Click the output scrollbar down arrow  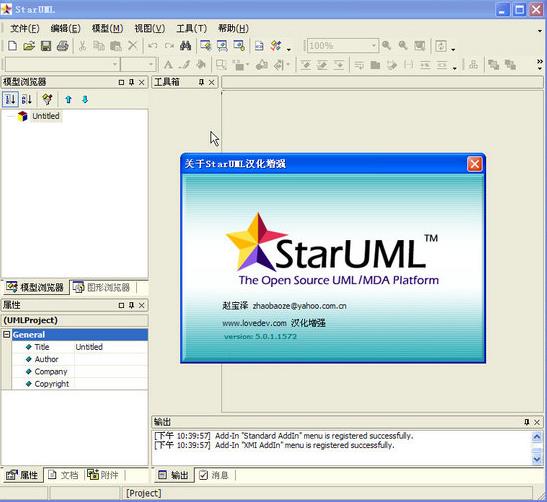537,459
